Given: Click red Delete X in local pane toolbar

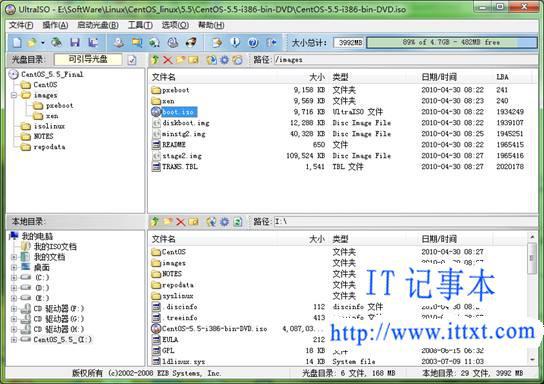Looking at the screenshot, I should pos(180,221).
